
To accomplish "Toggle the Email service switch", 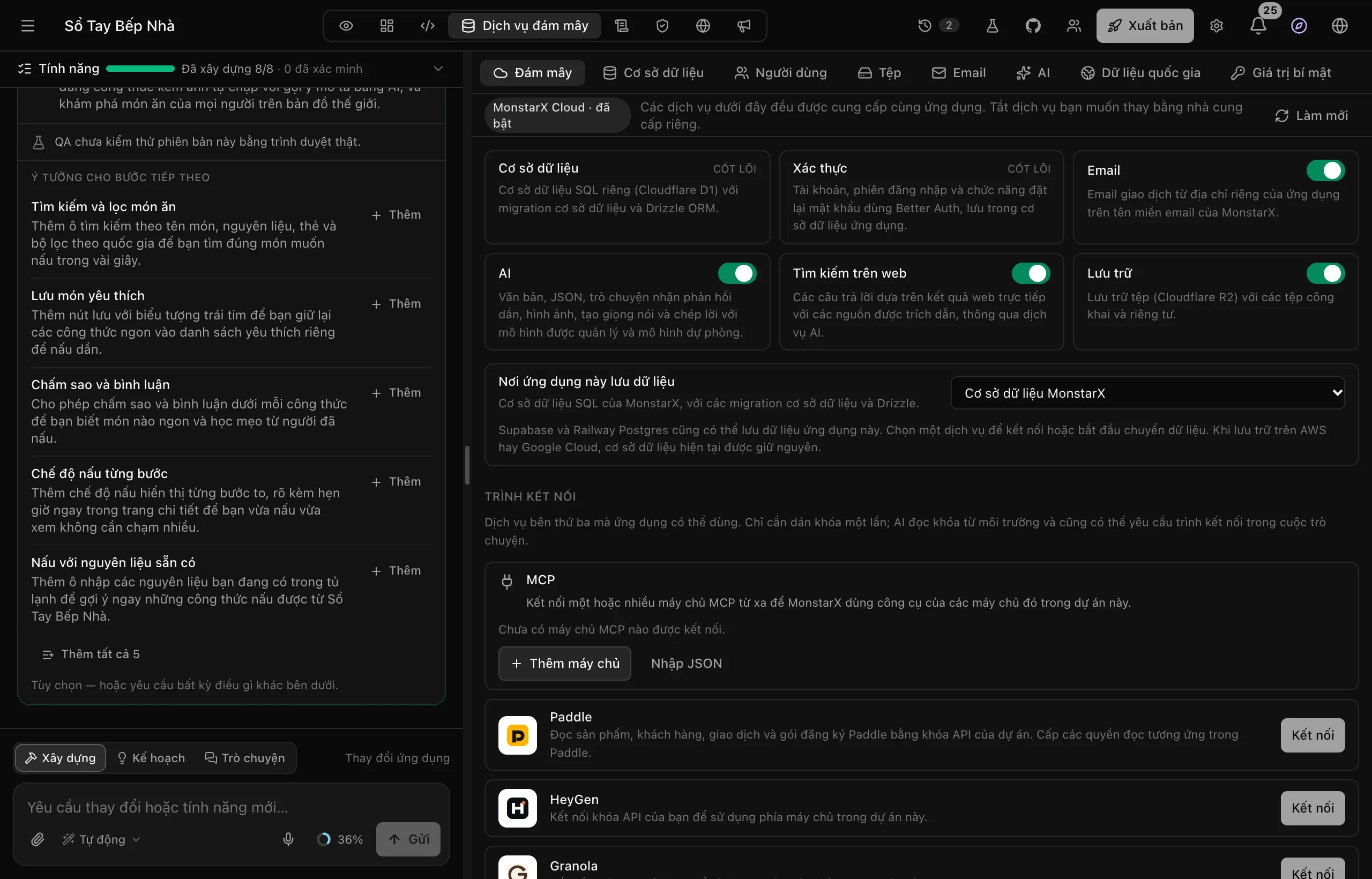I will (1325, 170).
